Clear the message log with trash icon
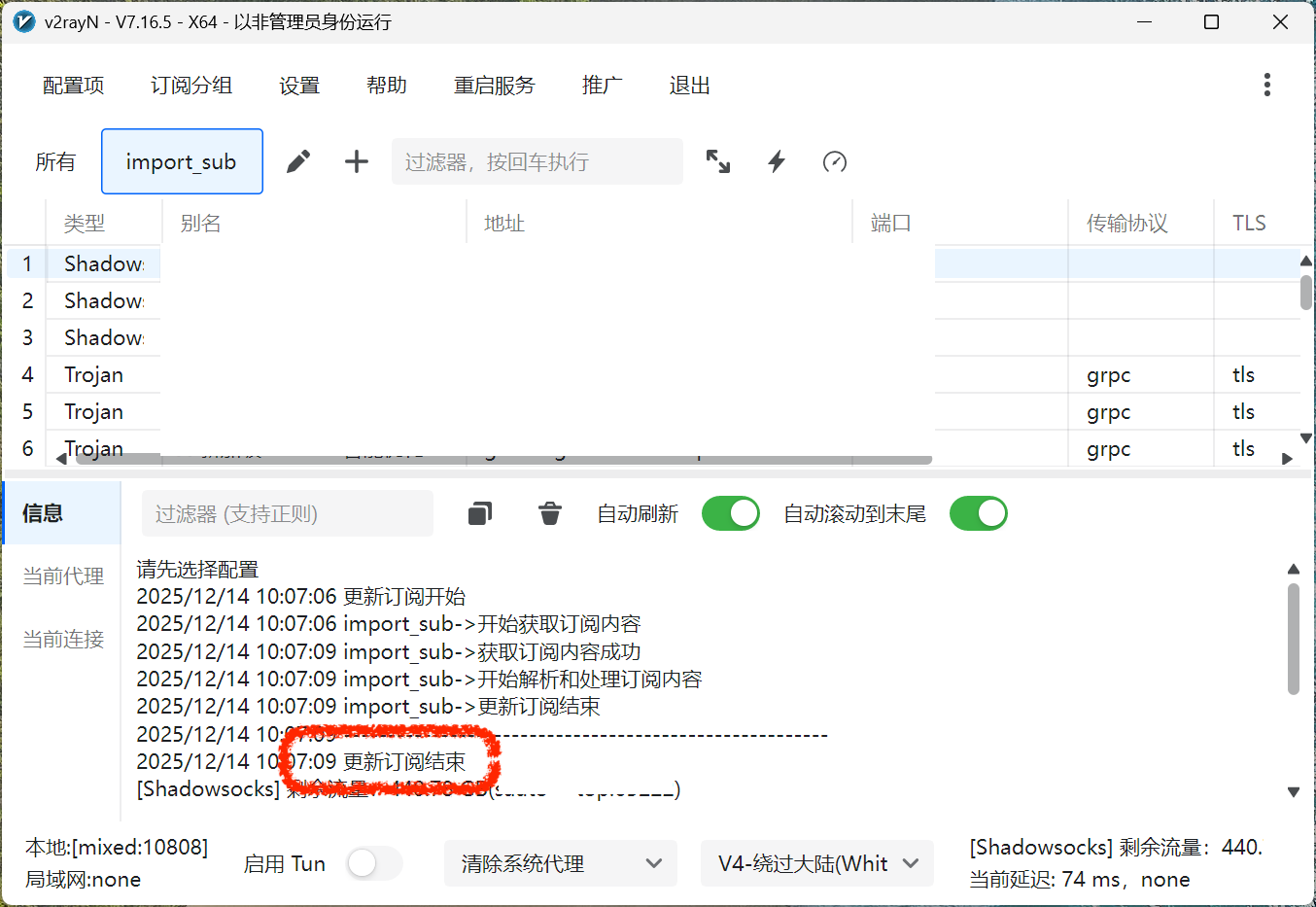1316x907 pixels. (x=550, y=513)
